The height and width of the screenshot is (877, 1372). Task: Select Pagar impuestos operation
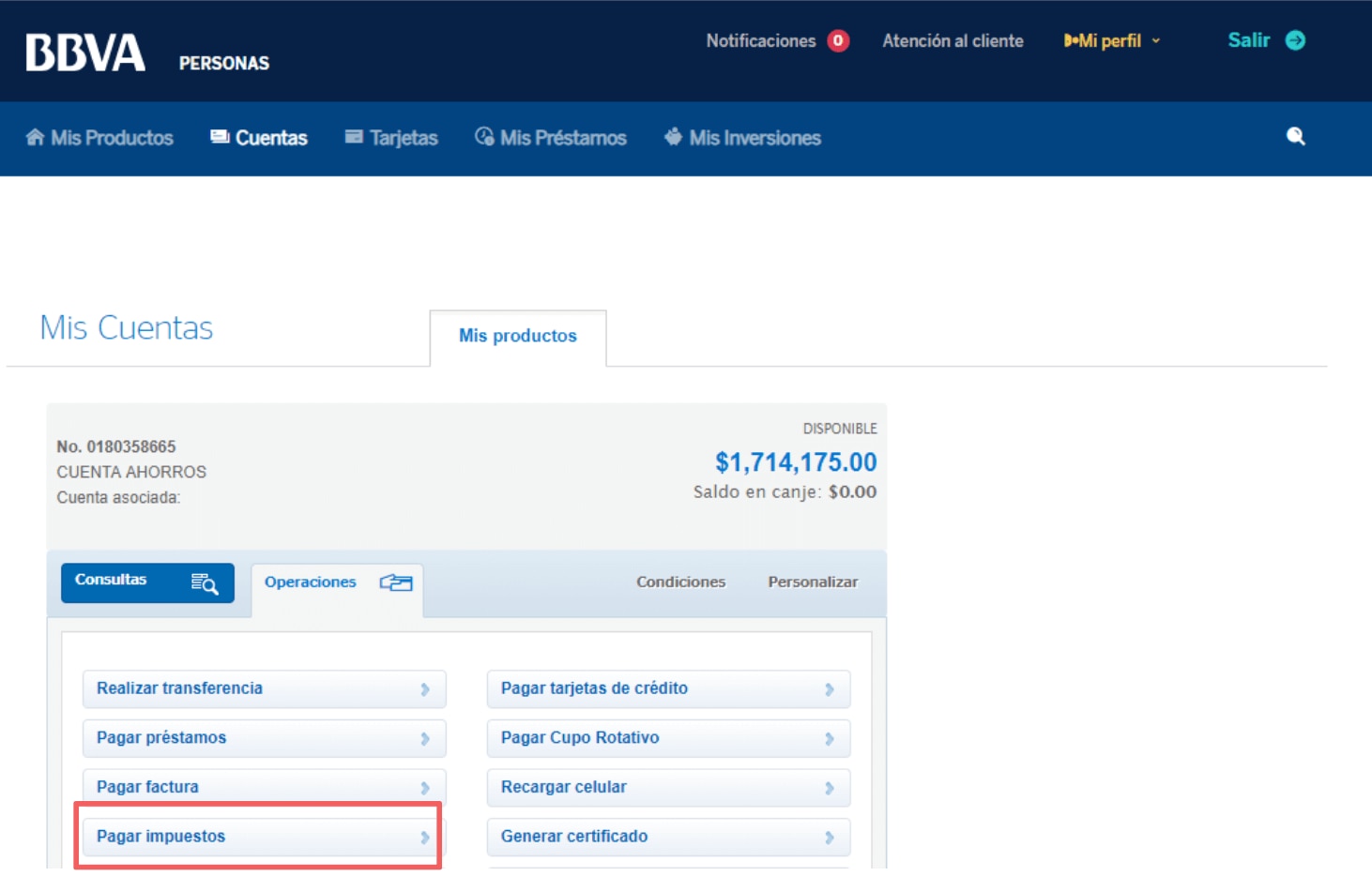click(264, 837)
